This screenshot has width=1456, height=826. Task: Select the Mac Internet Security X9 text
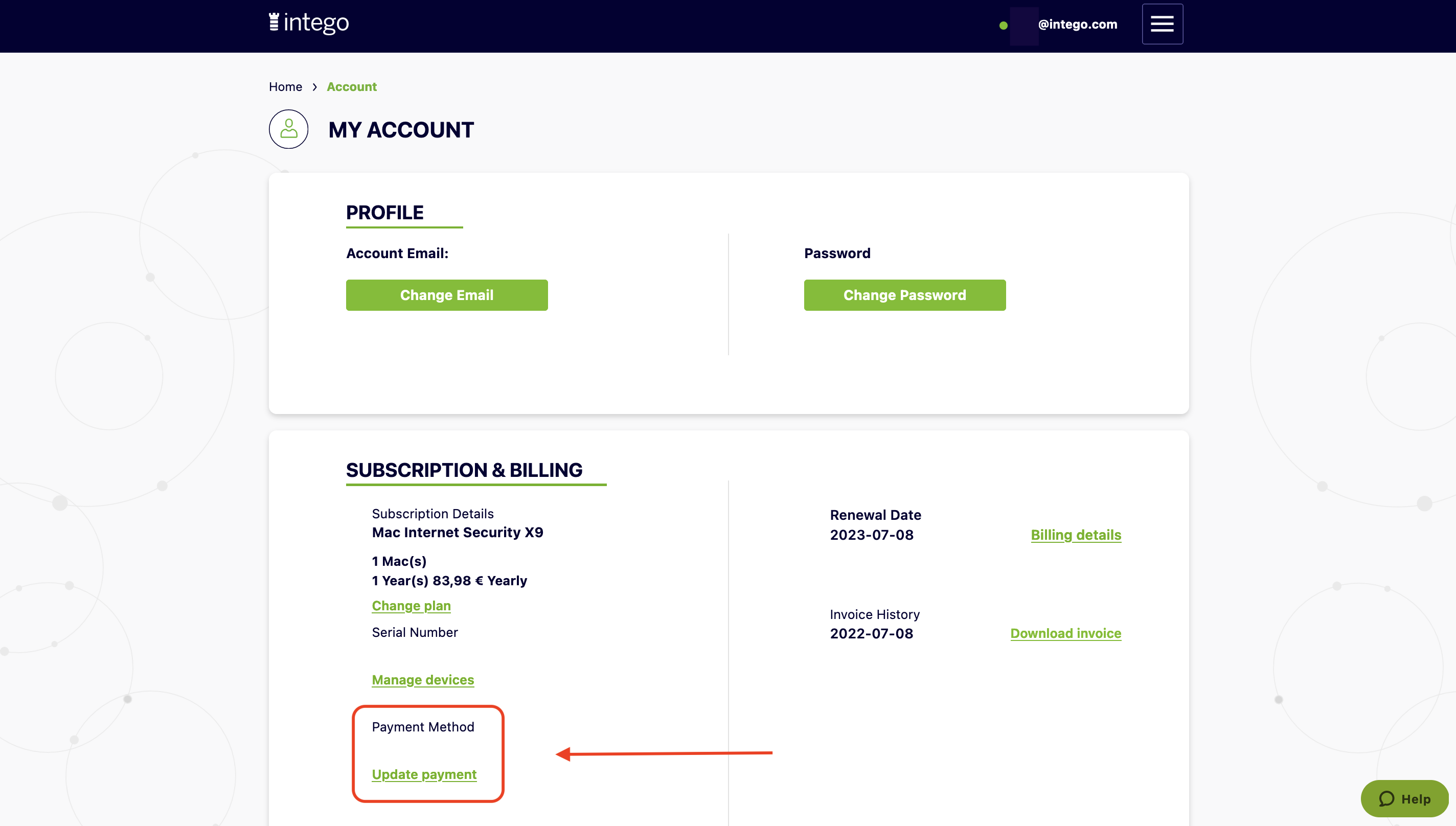[458, 532]
